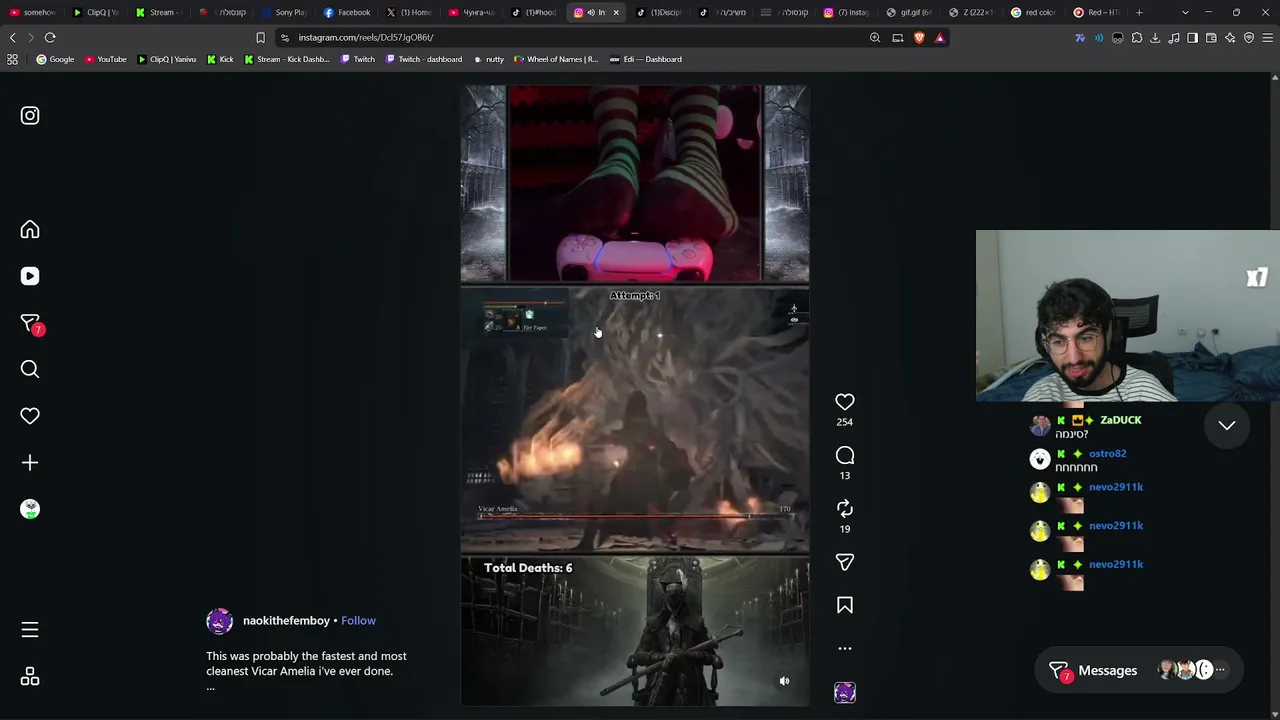Viewport: 1280px width, 720px height.
Task: Switch to the (1) Home X tab
Action: pos(410,13)
